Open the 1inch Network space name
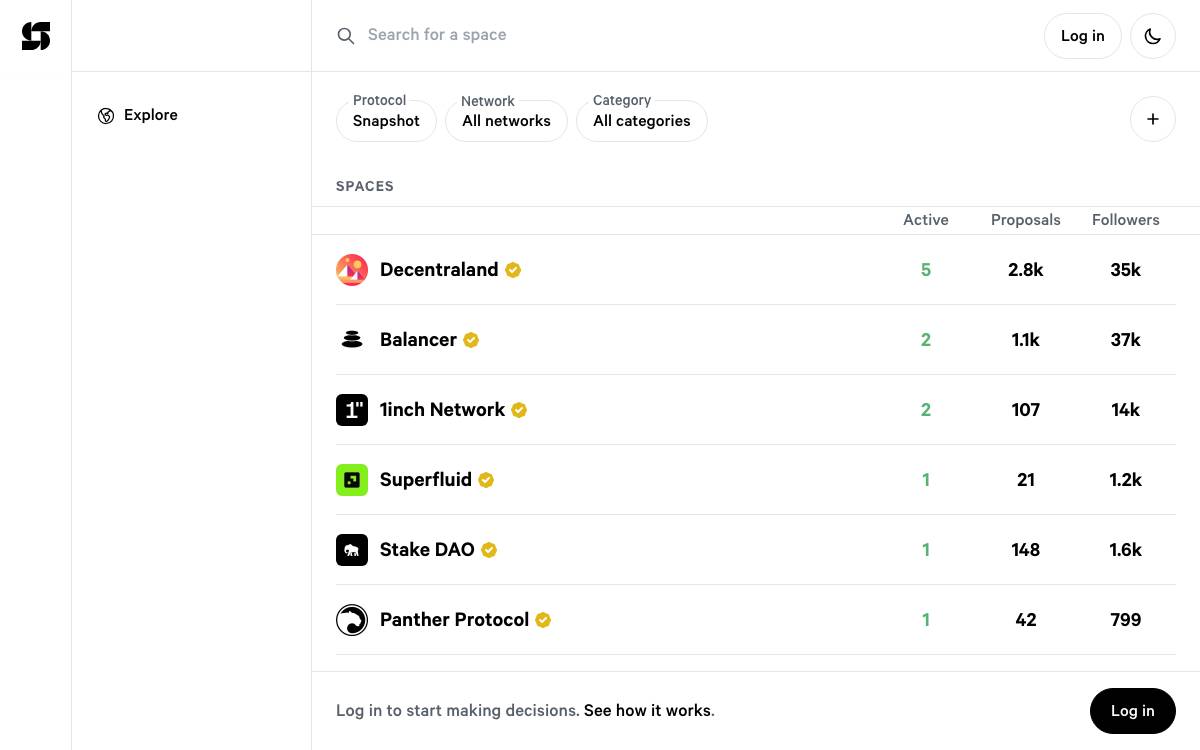Image resolution: width=1200 pixels, height=750 pixels. click(442, 410)
